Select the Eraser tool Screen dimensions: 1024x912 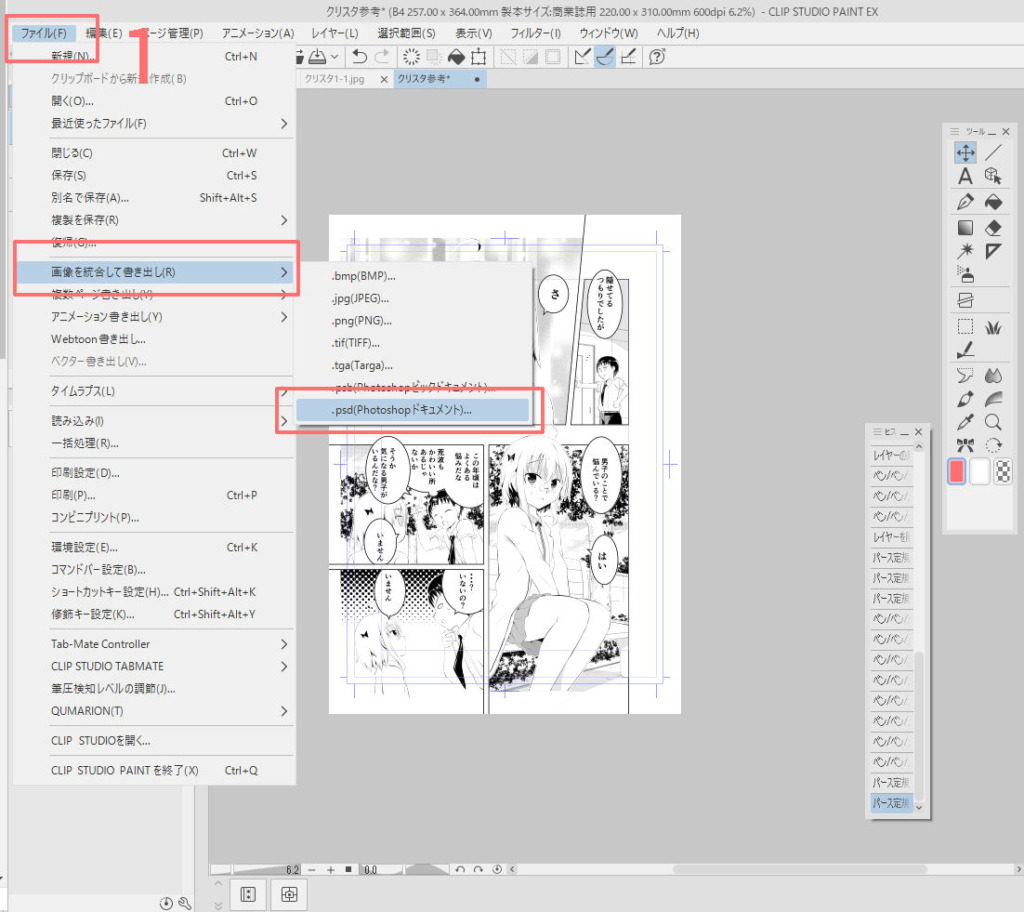993,227
